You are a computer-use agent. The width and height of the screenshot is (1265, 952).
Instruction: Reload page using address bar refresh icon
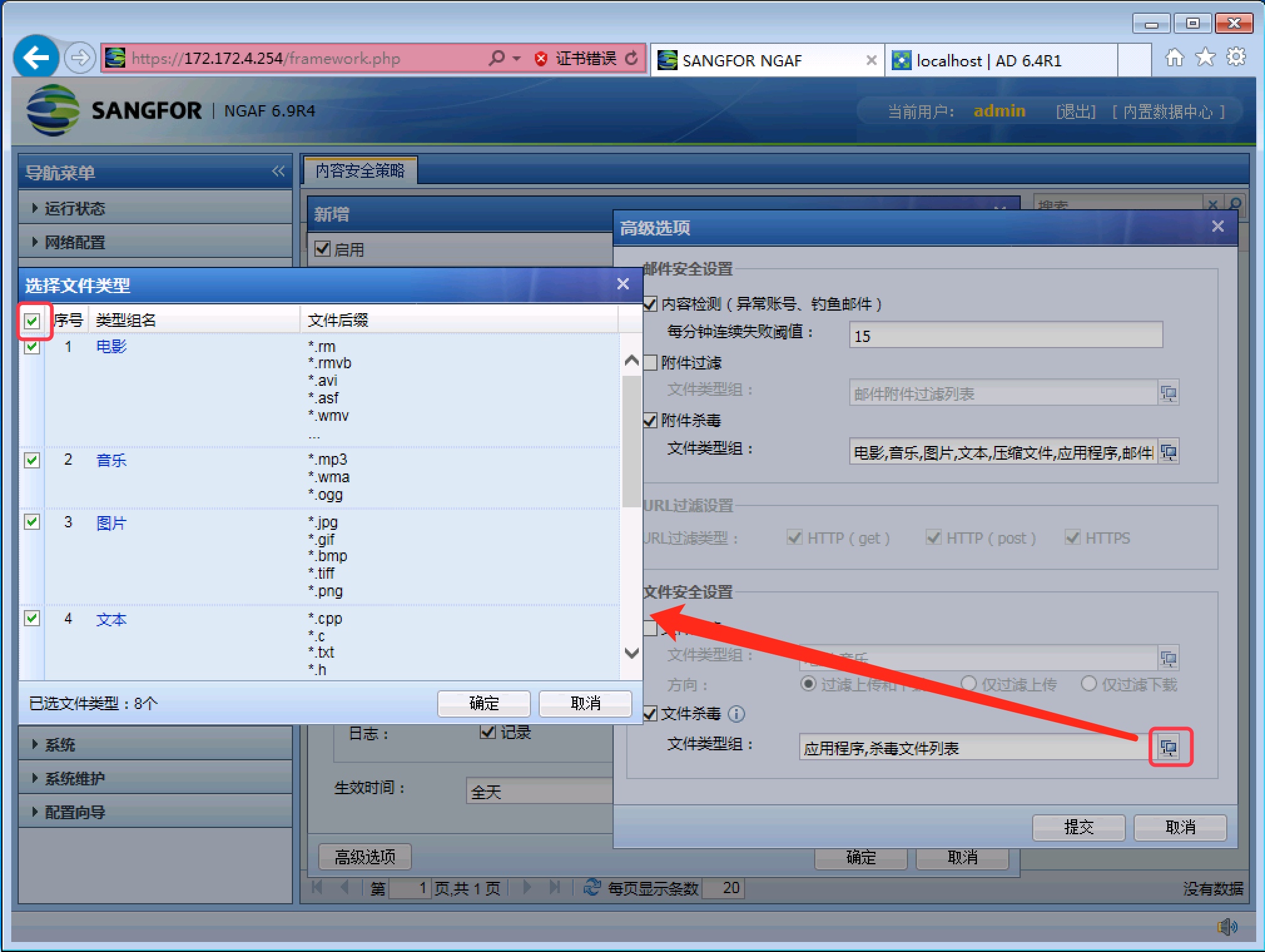coord(632,58)
